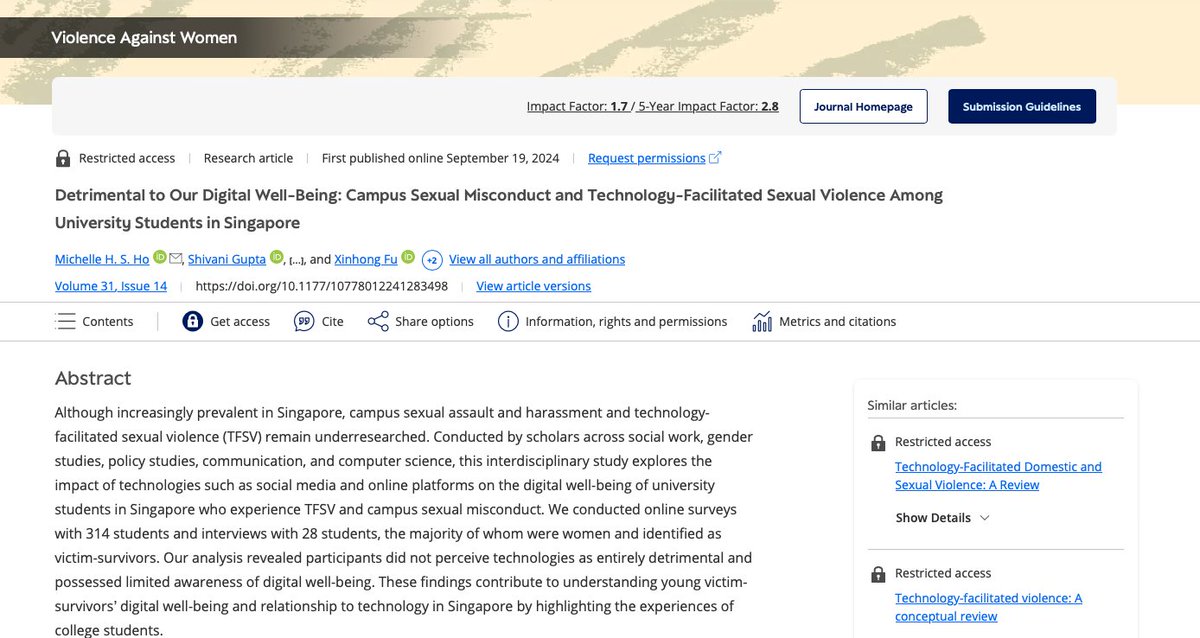The image size is (1200, 638).
Task: Click the ORCID icon next to Xinhong Fu
Action: (x=408, y=258)
